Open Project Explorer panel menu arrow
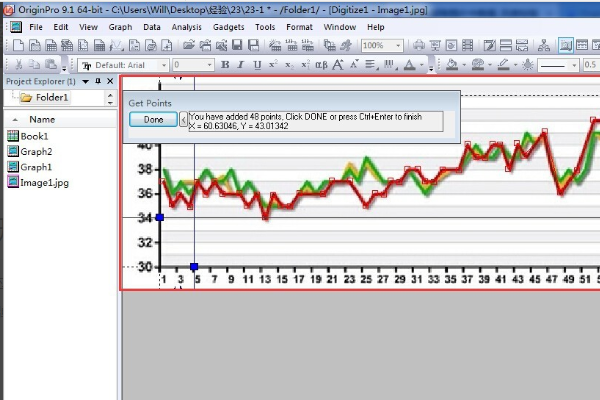 pos(86,81)
